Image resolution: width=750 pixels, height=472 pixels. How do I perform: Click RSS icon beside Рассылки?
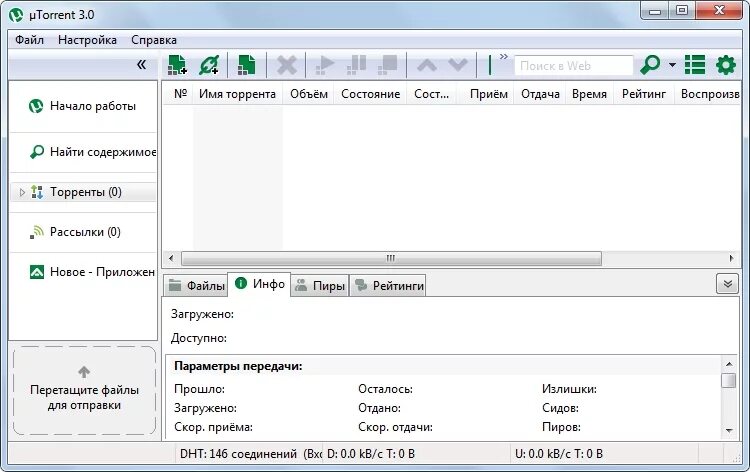(37, 232)
